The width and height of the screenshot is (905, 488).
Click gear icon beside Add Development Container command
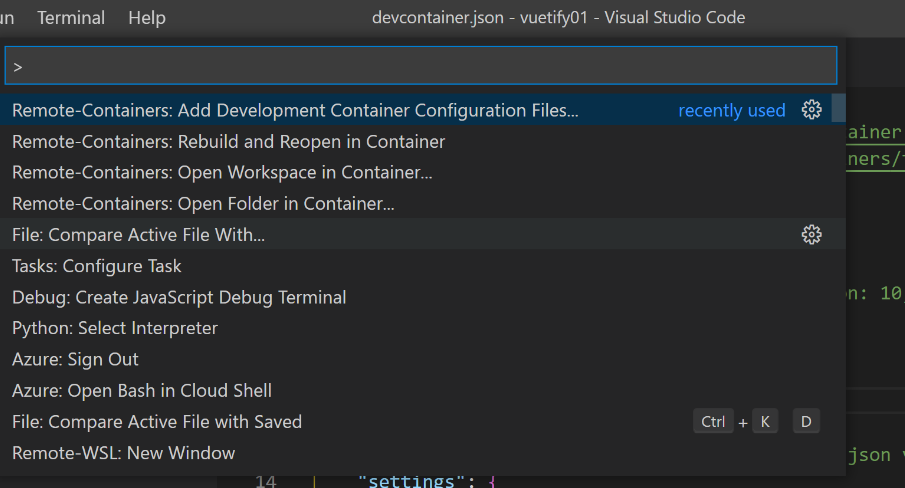(x=812, y=110)
